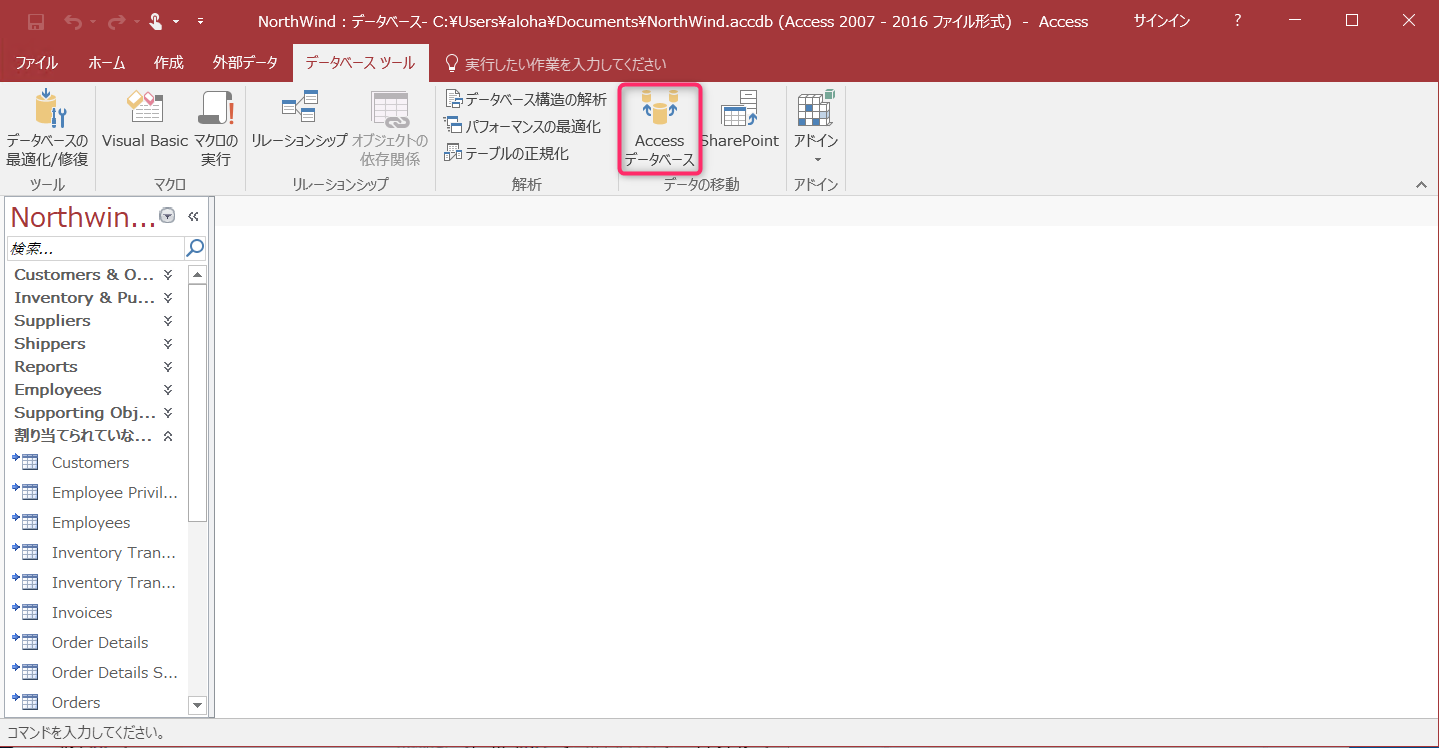1439x748 pixels.
Task: Select the highlighted Access データベース splitter tool
Action: 659,127
